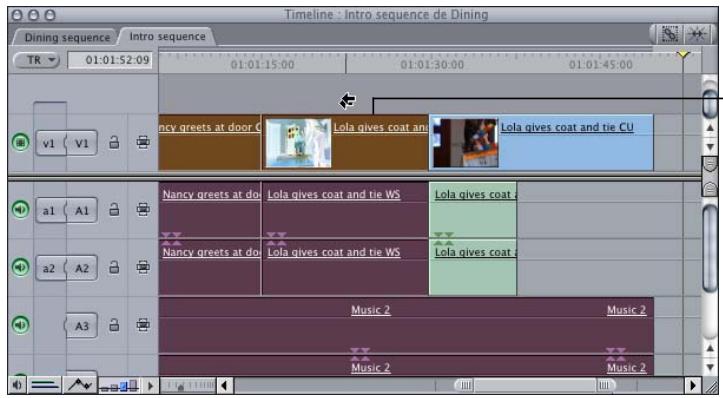Click the V1 destination control
723x398 pixels.
[x=82, y=143]
